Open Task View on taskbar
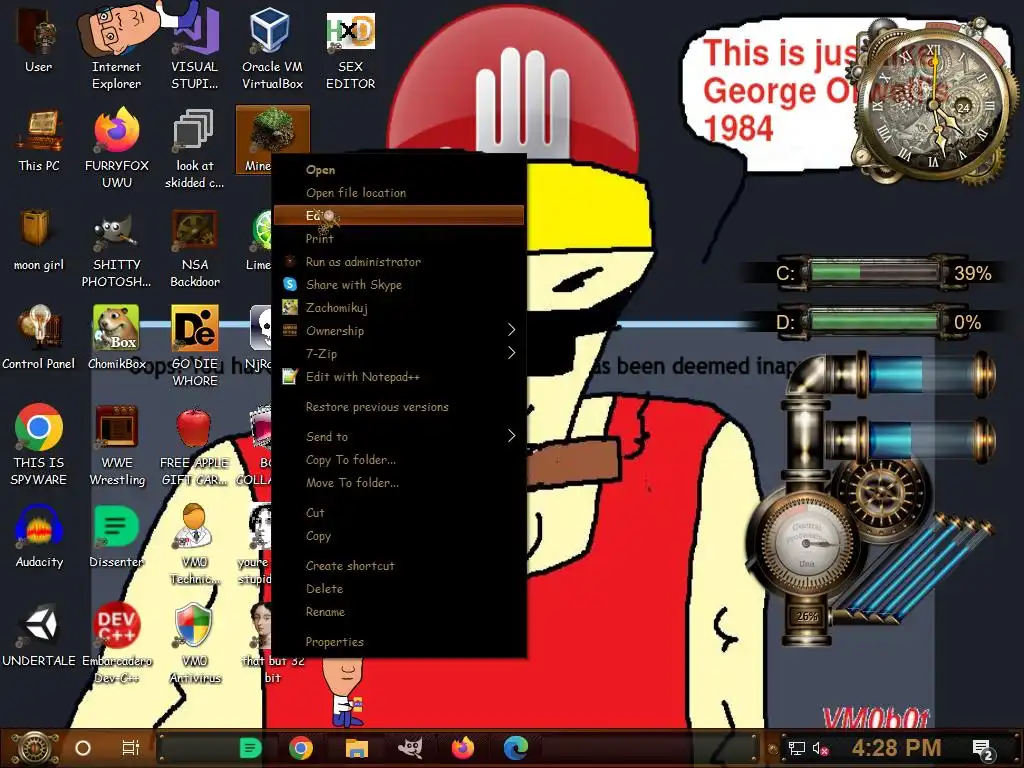The width and height of the screenshot is (1024, 768). click(131, 748)
